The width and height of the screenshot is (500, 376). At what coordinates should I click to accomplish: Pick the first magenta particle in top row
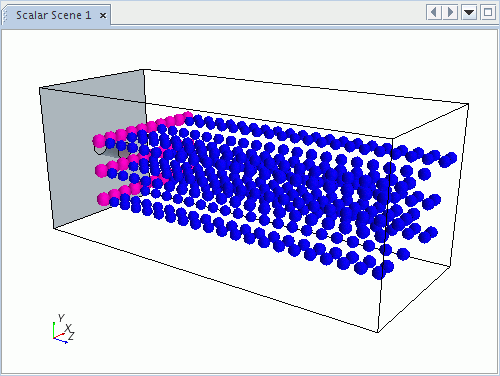(99, 141)
